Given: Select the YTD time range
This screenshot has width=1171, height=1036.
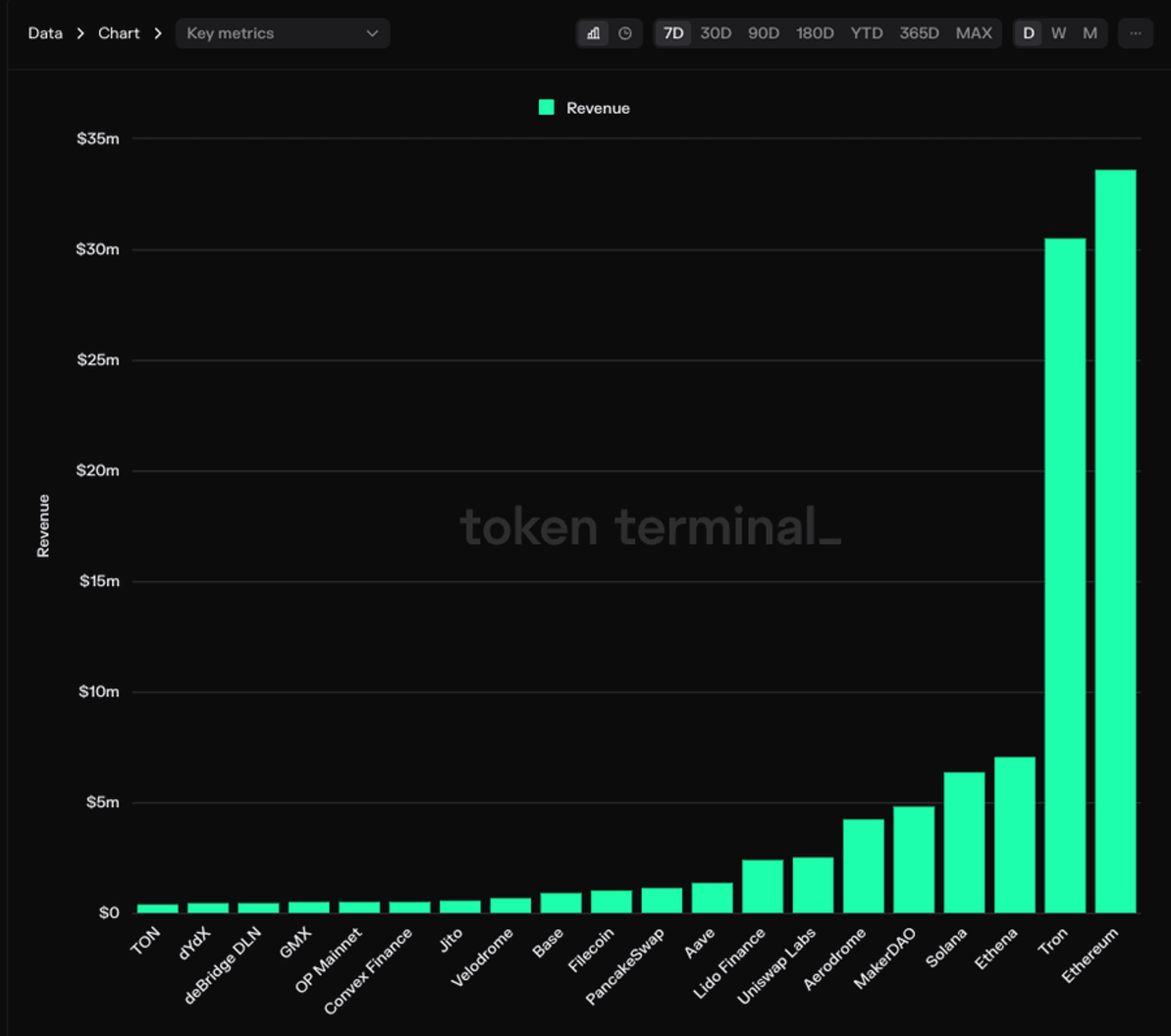Looking at the screenshot, I should [x=867, y=33].
